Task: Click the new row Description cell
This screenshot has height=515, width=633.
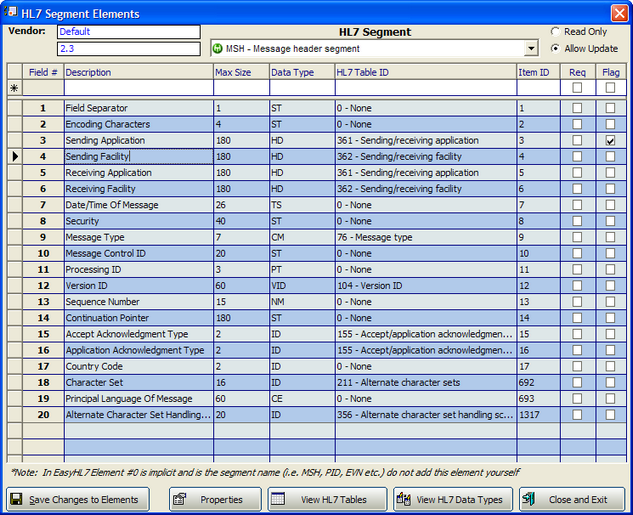Action: tap(139, 88)
